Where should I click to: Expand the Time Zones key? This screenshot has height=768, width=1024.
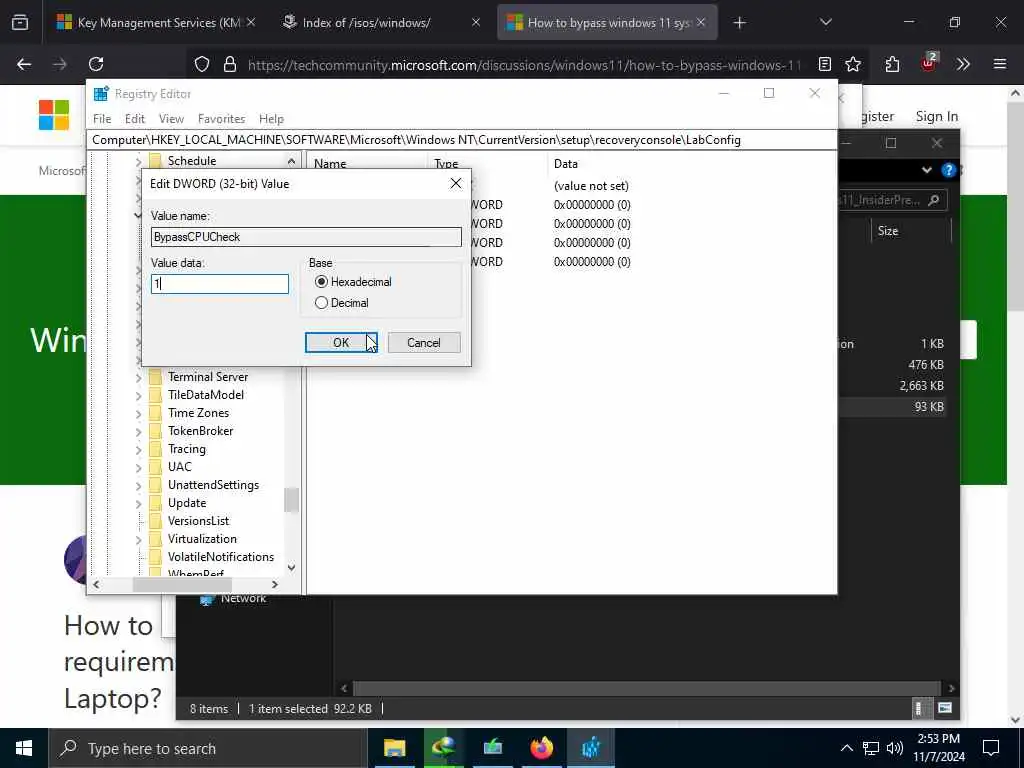tap(138, 413)
